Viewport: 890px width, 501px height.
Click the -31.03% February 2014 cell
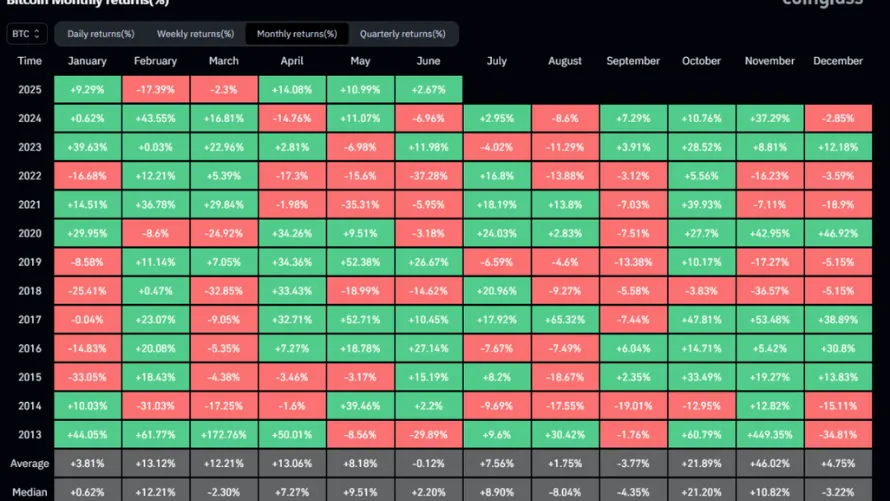coord(156,406)
